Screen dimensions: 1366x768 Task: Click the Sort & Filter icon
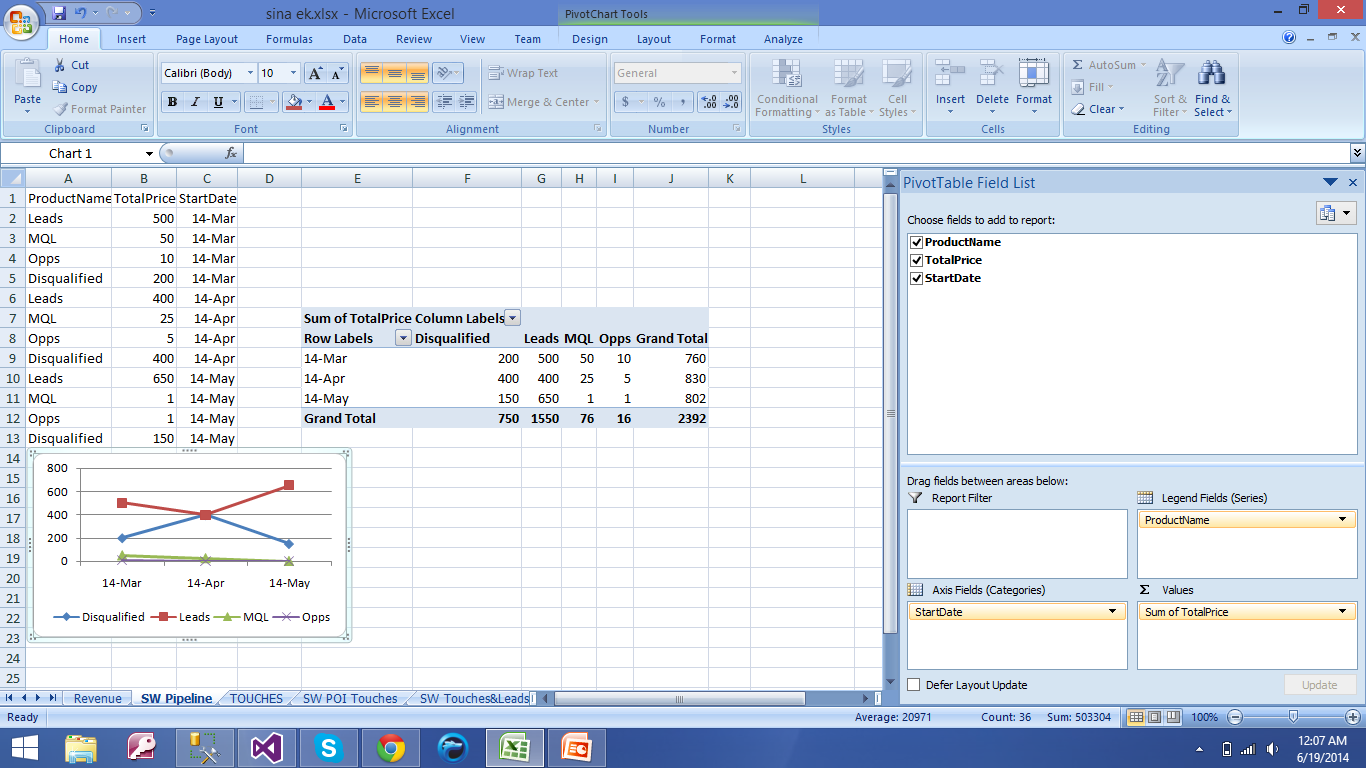tap(1169, 88)
